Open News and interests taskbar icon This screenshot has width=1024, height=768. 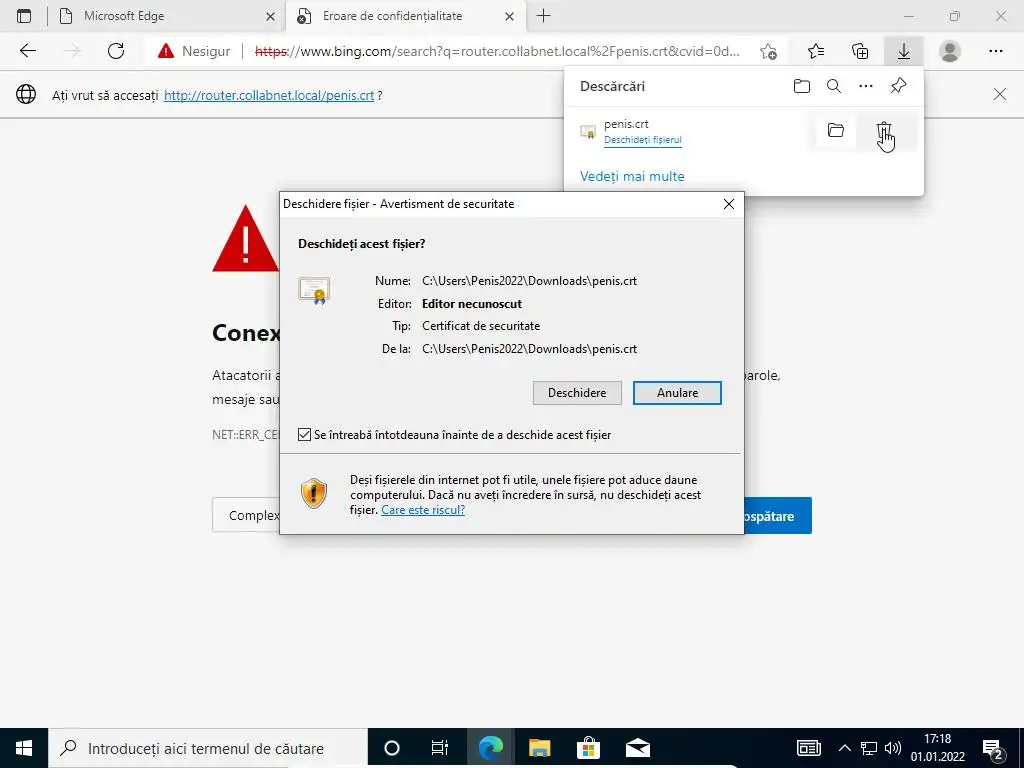(808, 748)
